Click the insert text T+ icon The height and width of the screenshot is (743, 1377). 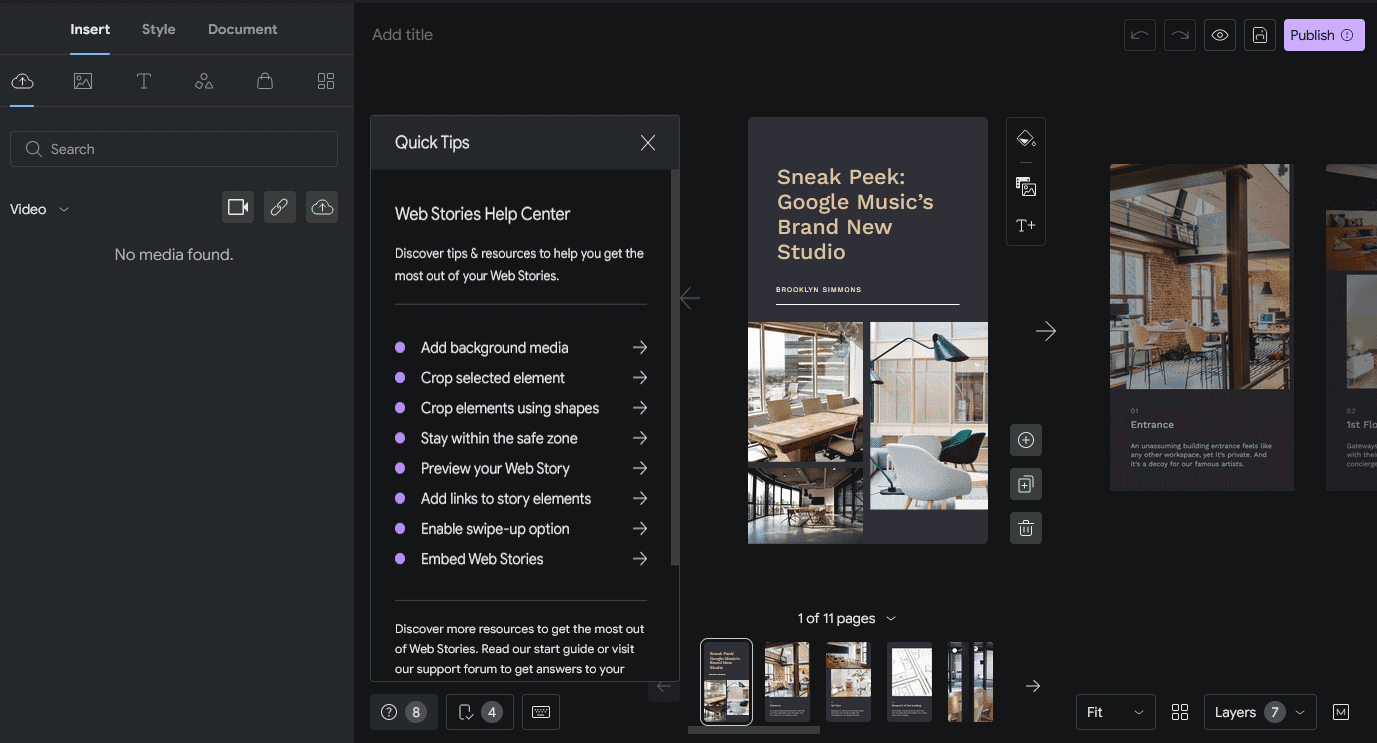coord(1026,225)
